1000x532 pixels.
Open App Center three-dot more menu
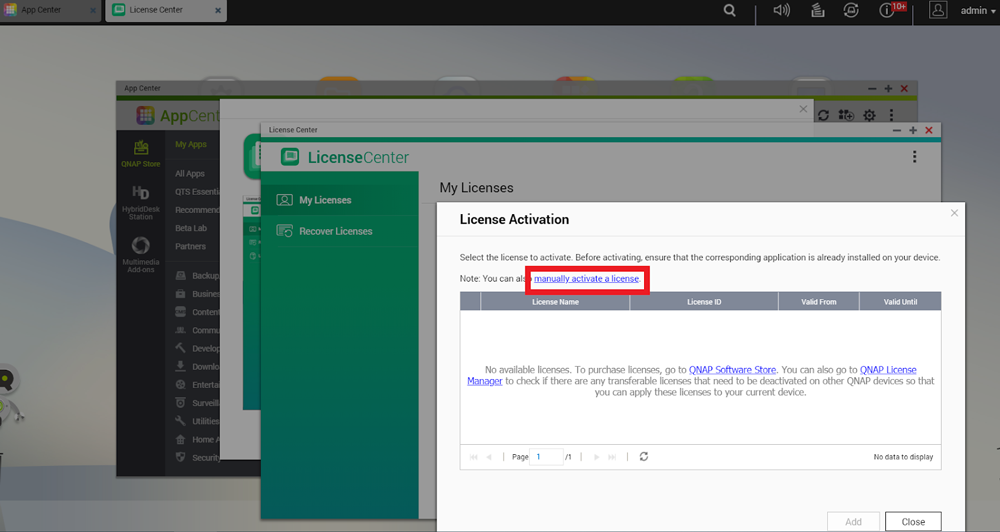[x=891, y=116]
